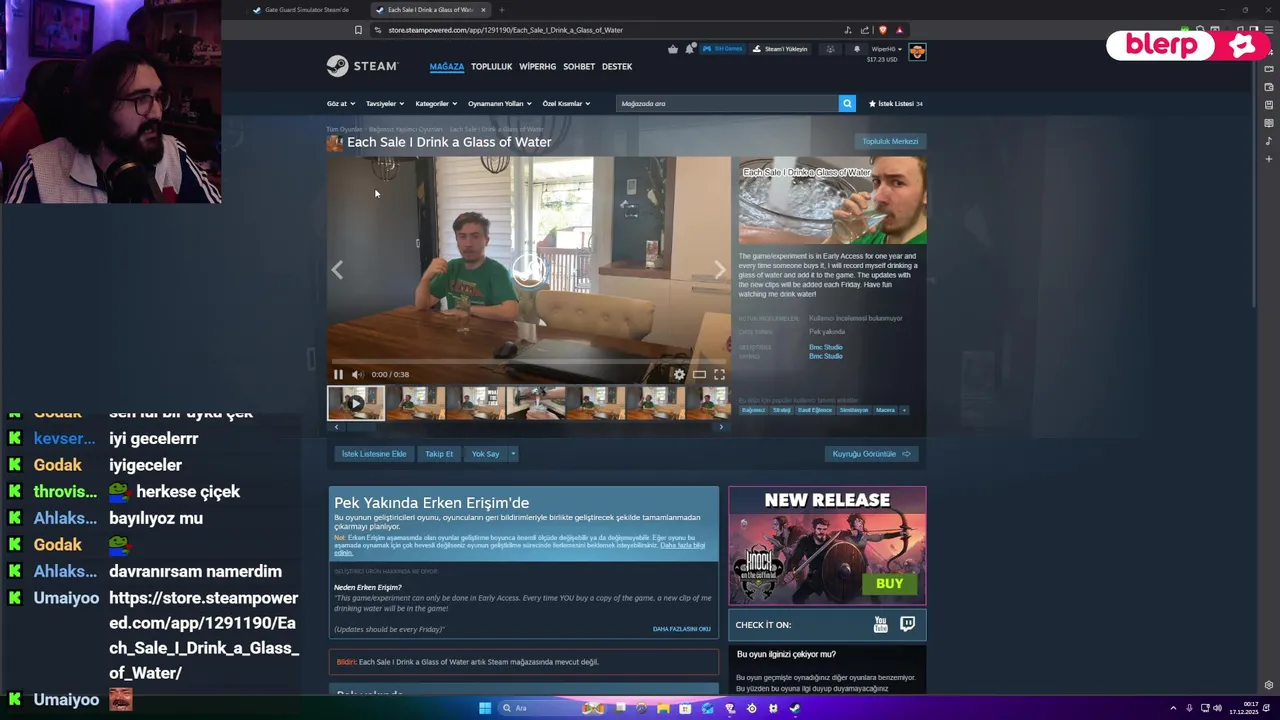This screenshot has height=720, width=1280.
Task: Click the address bar URL
Action: [x=505, y=30]
